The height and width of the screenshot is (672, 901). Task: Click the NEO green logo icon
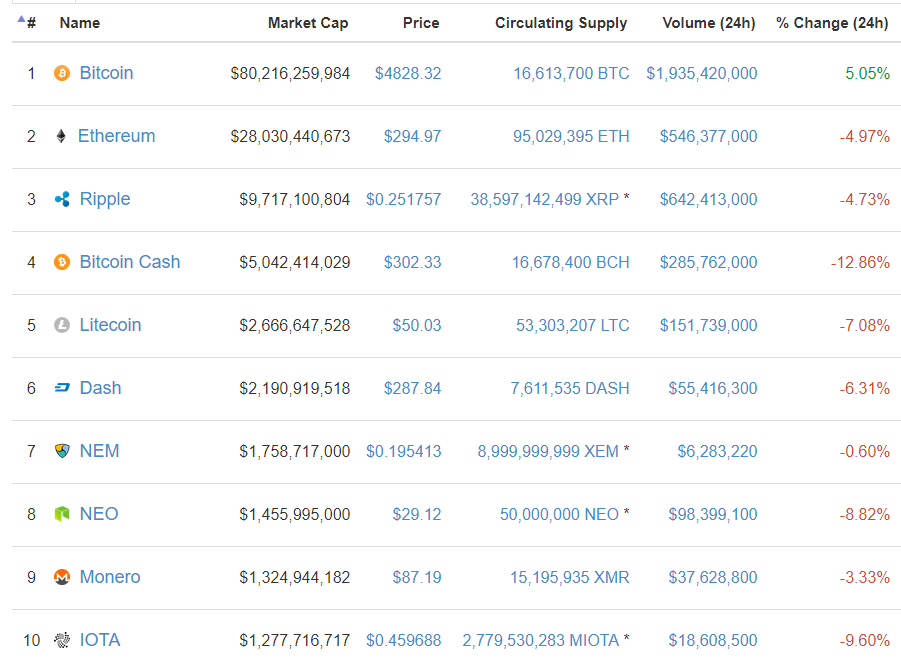coord(62,514)
